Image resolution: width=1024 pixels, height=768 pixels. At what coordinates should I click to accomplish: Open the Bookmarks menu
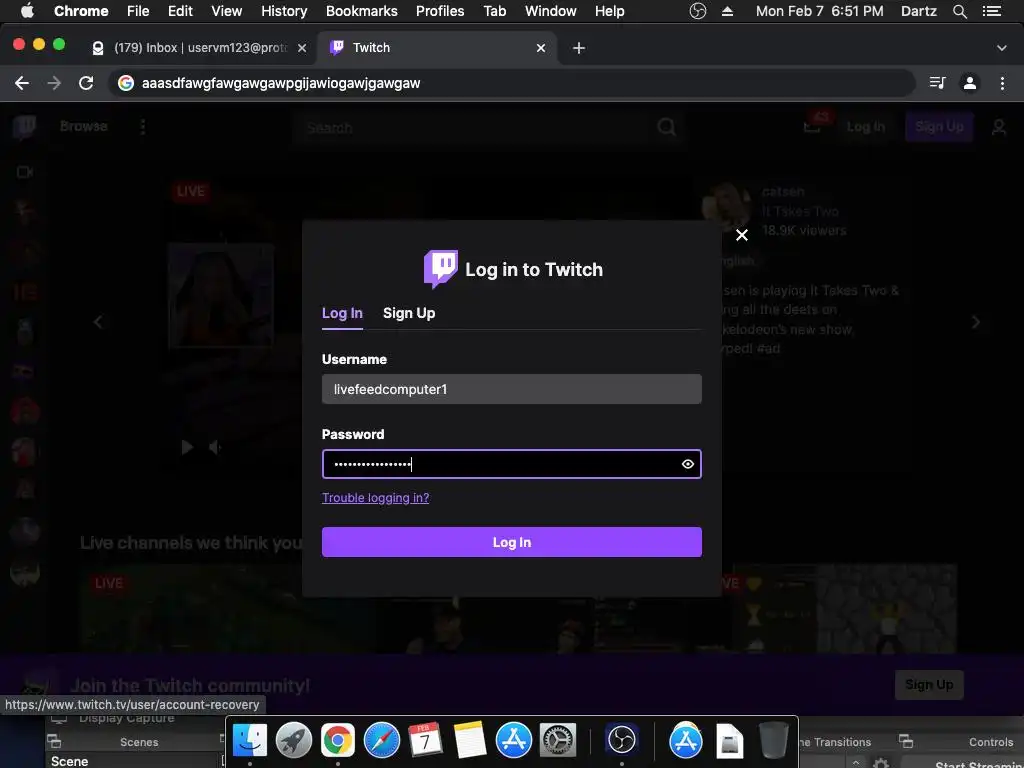[362, 11]
